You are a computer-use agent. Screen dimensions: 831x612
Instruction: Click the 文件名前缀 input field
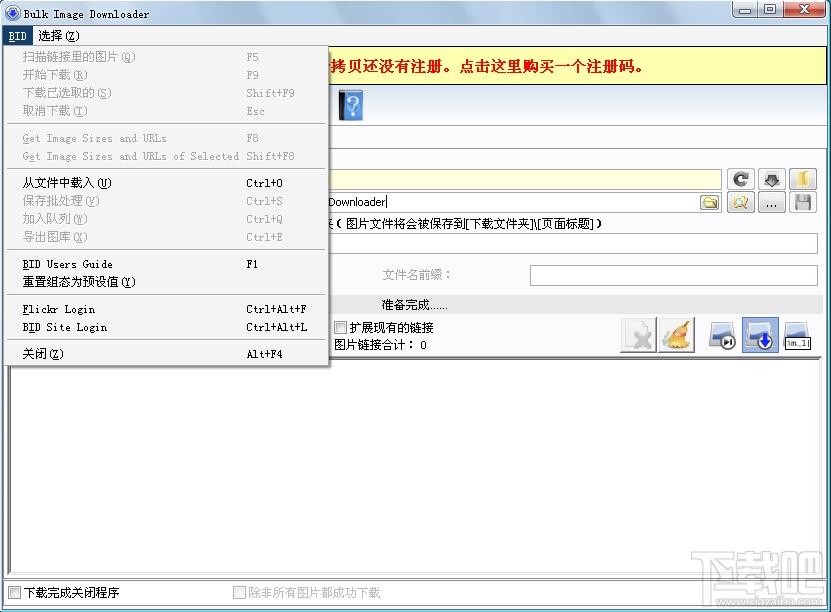[674, 276]
